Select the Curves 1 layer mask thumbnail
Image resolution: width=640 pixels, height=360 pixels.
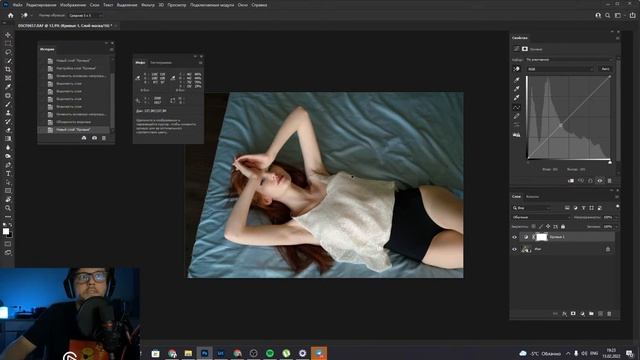[x=541, y=237]
